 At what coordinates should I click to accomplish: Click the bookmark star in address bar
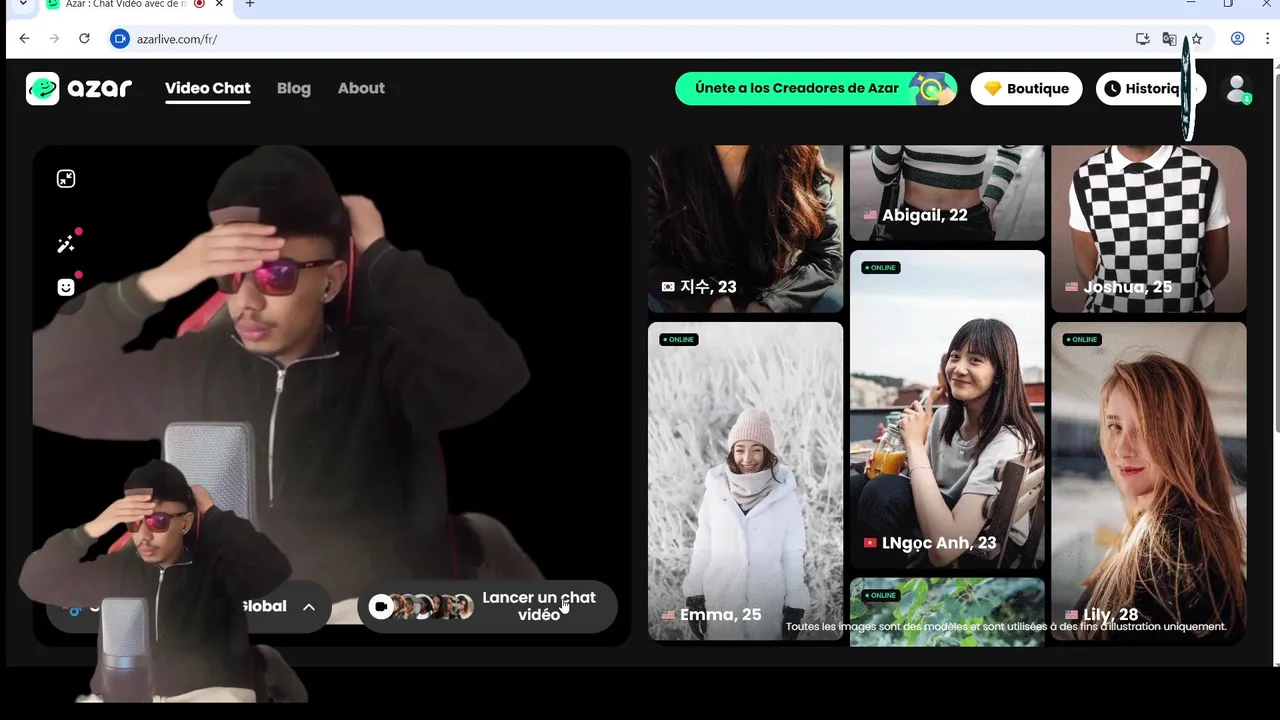pos(1197,39)
